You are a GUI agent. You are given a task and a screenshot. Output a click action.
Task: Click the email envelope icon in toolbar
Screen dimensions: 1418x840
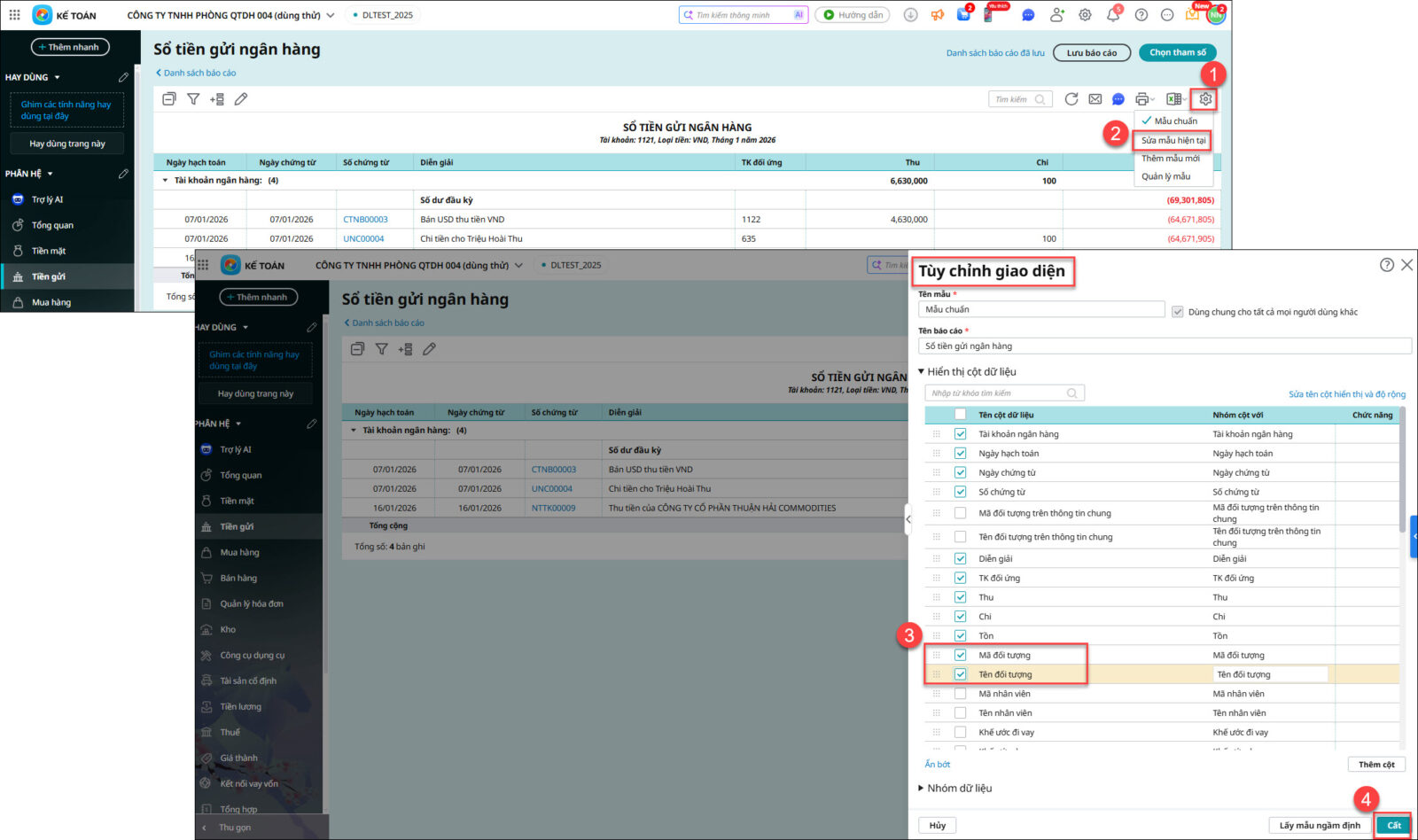pyautogui.click(x=1095, y=99)
